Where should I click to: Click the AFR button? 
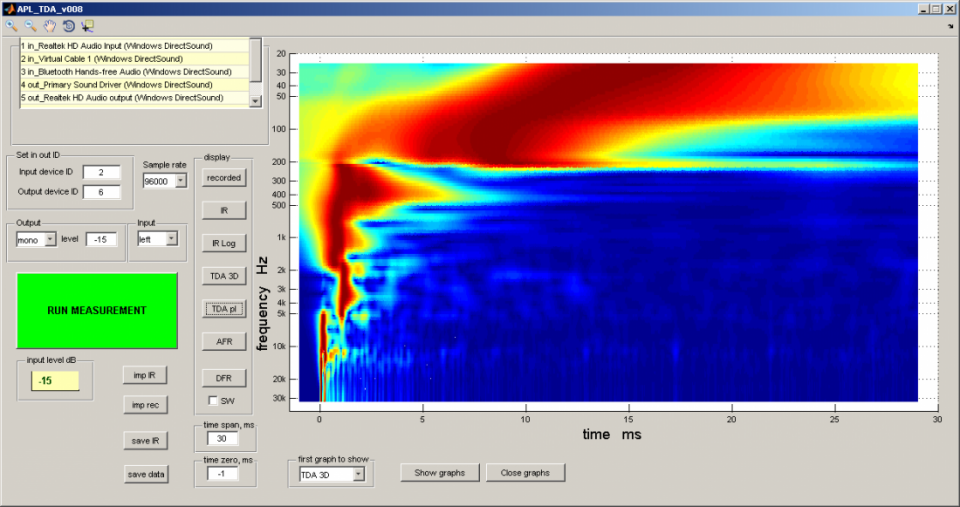pyautogui.click(x=224, y=341)
